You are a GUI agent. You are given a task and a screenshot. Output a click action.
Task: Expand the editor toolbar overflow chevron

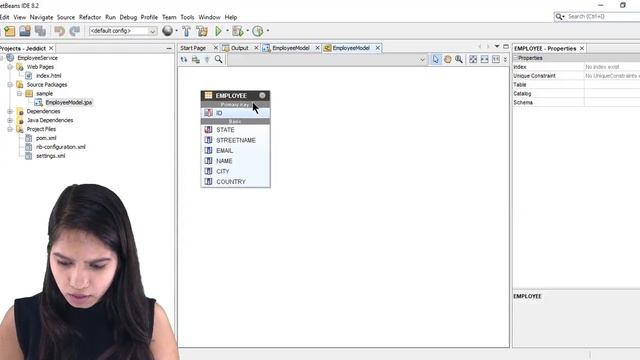click(x=505, y=60)
